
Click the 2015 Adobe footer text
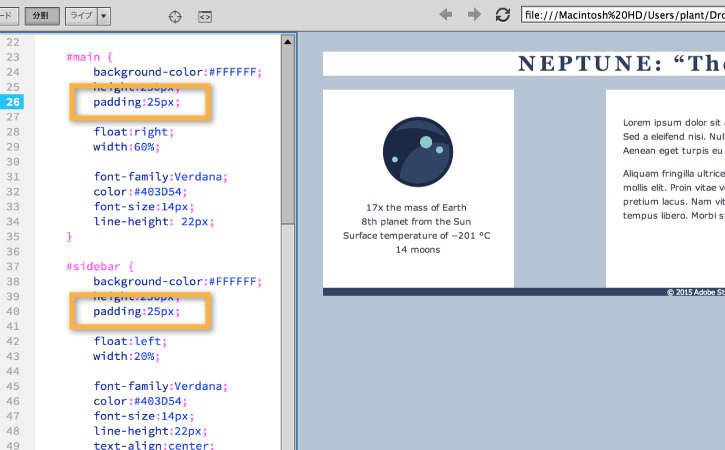[x=696, y=292]
